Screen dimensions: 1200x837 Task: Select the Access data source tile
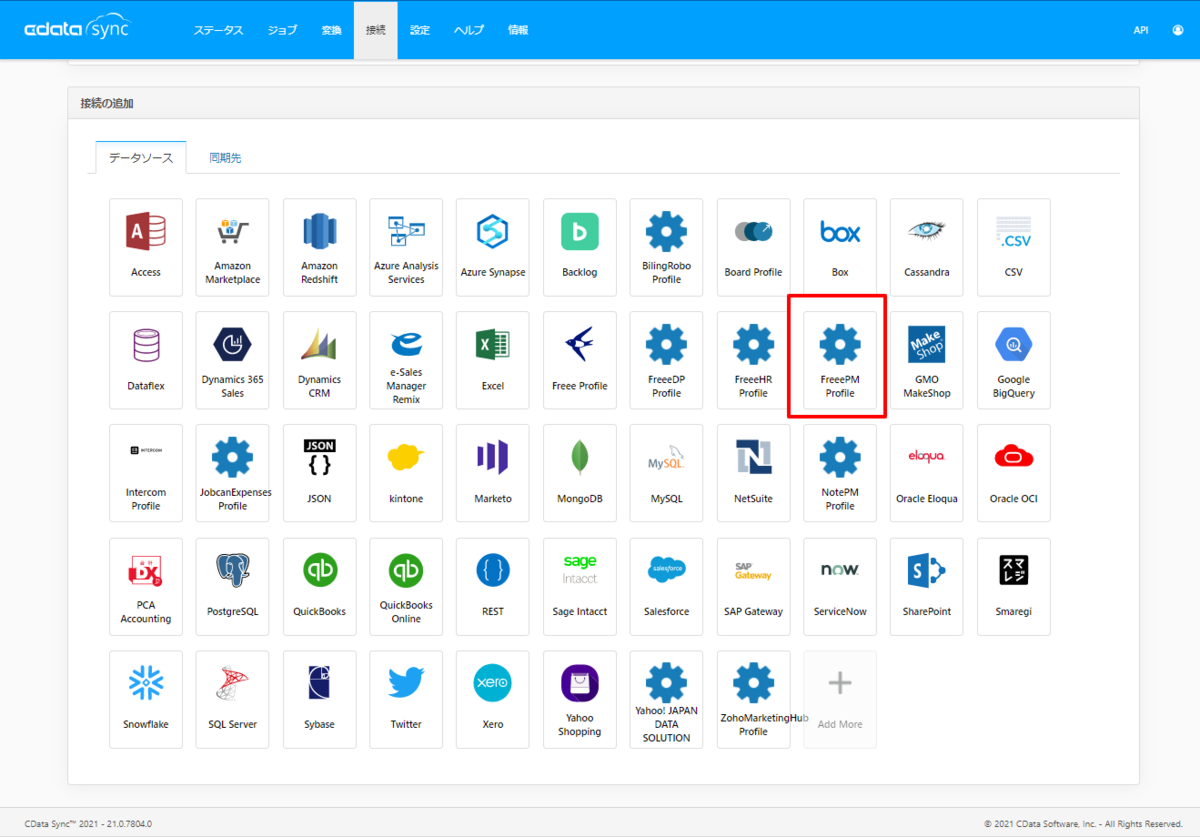tap(146, 247)
